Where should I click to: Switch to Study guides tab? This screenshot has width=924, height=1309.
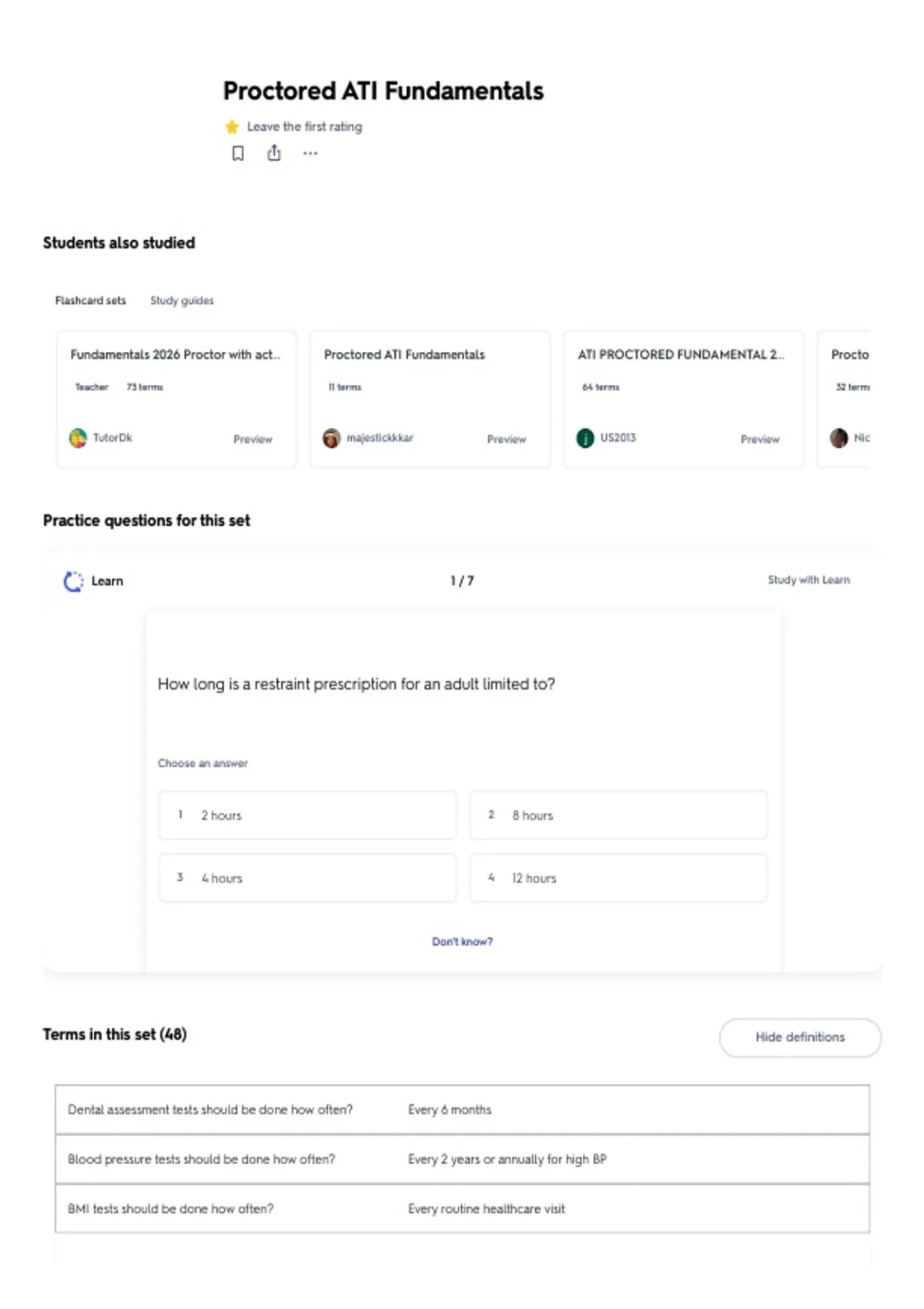click(x=182, y=300)
